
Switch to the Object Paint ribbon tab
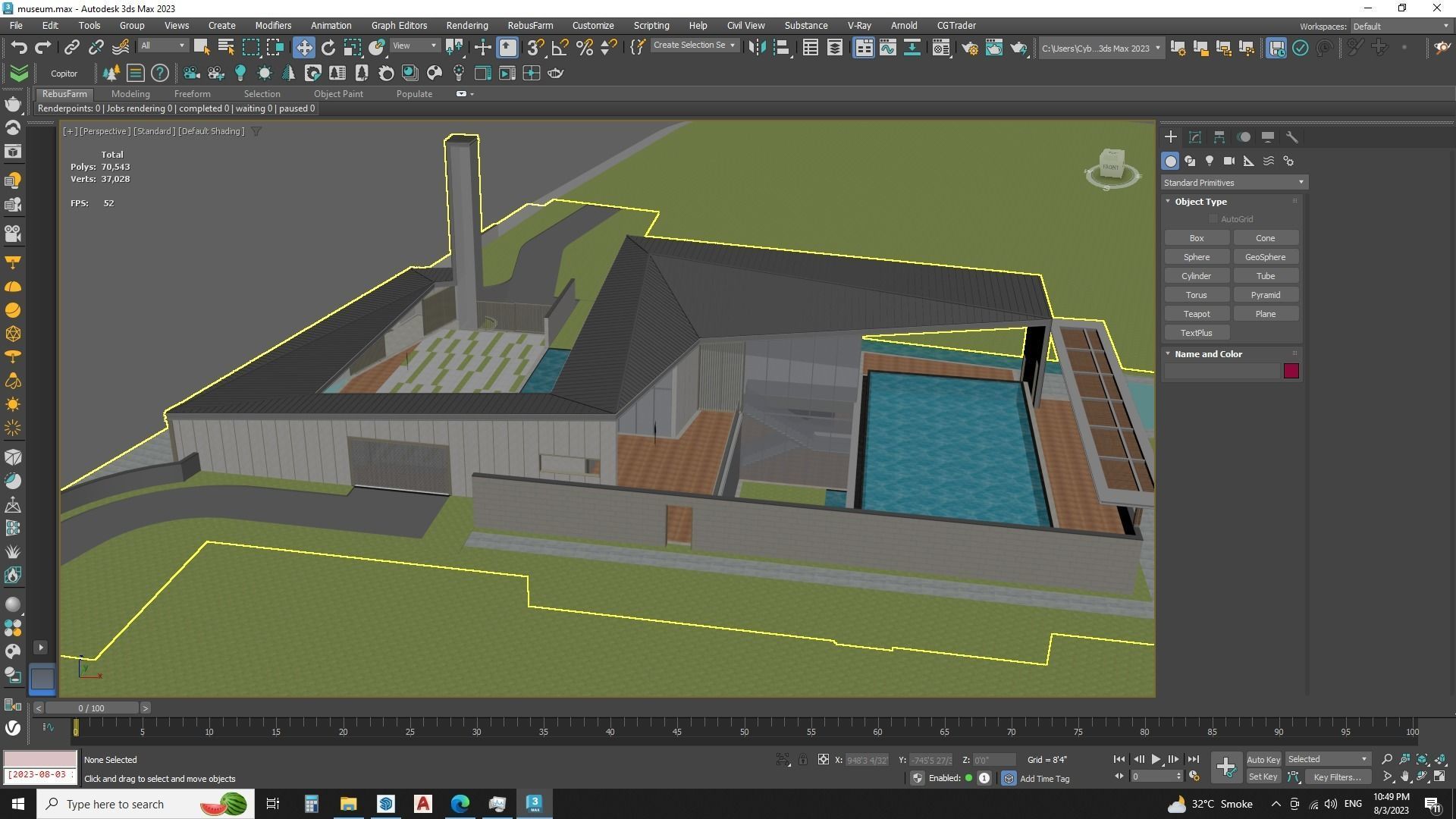(338, 94)
